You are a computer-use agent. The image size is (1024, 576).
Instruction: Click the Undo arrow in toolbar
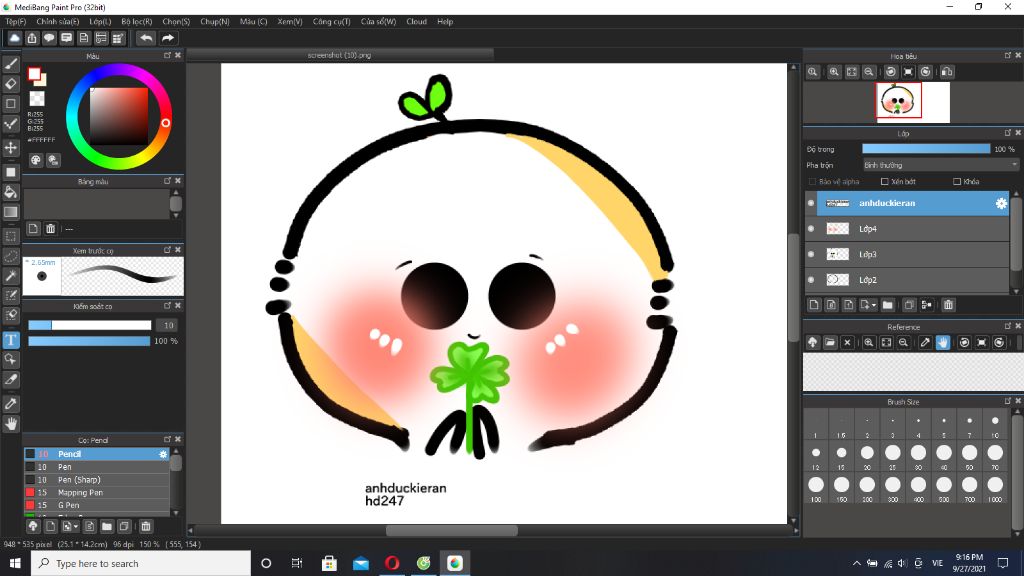pyautogui.click(x=146, y=38)
